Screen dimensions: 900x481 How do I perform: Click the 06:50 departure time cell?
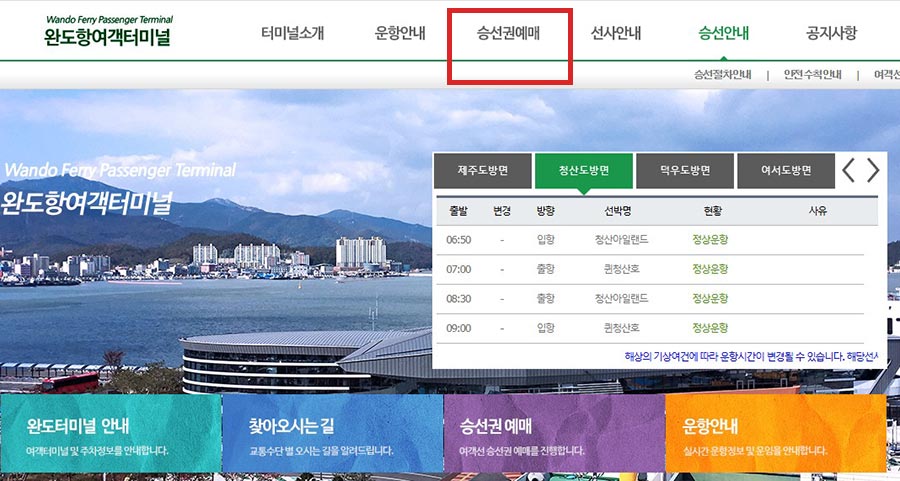click(x=459, y=240)
